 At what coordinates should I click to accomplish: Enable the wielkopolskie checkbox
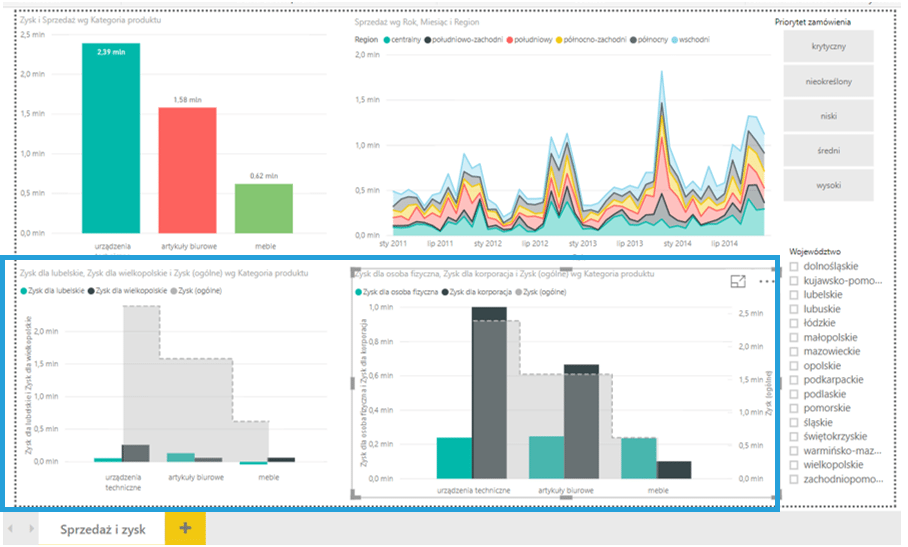click(793, 465)
